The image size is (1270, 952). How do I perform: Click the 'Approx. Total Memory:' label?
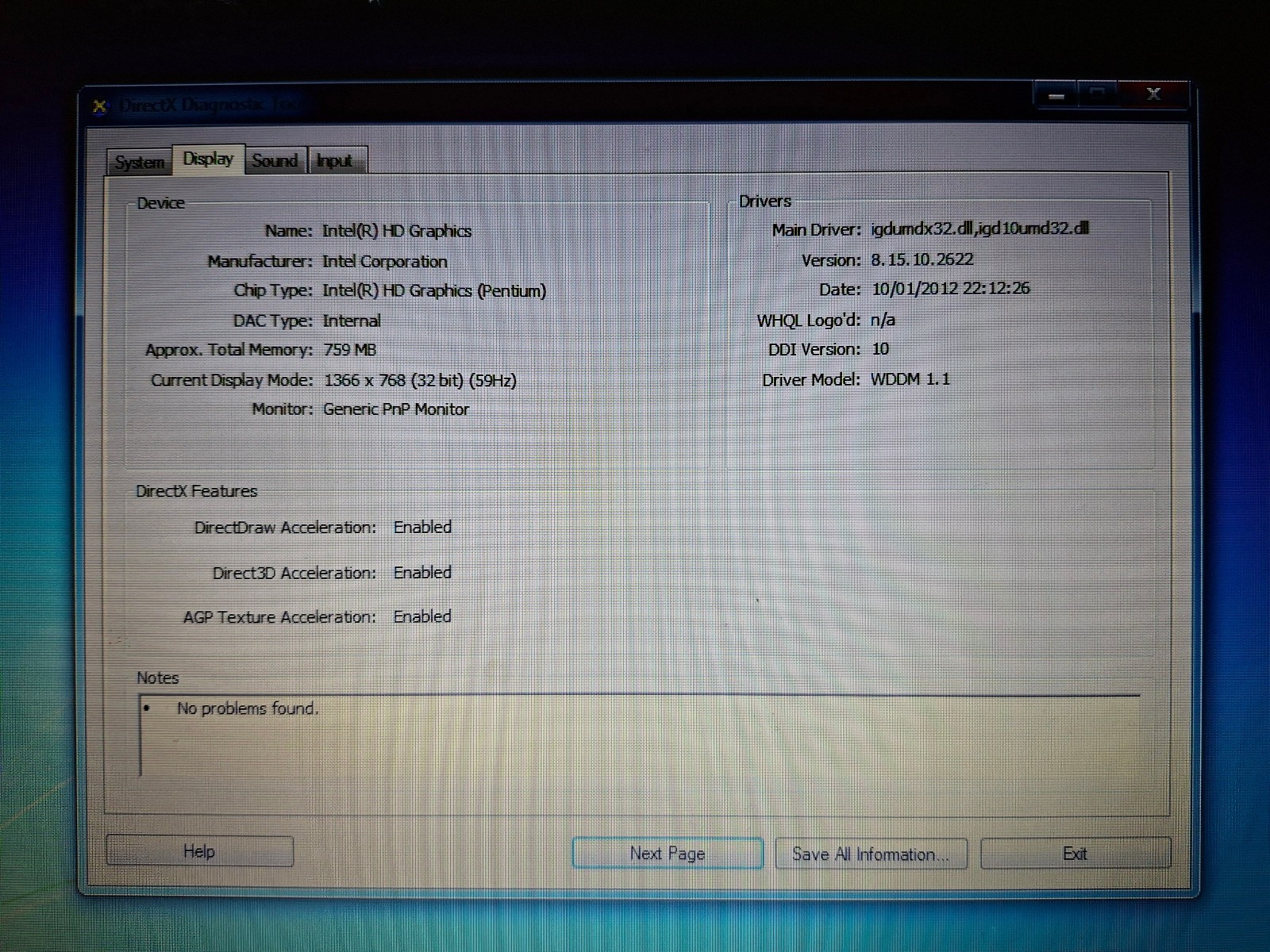point(229,350)
